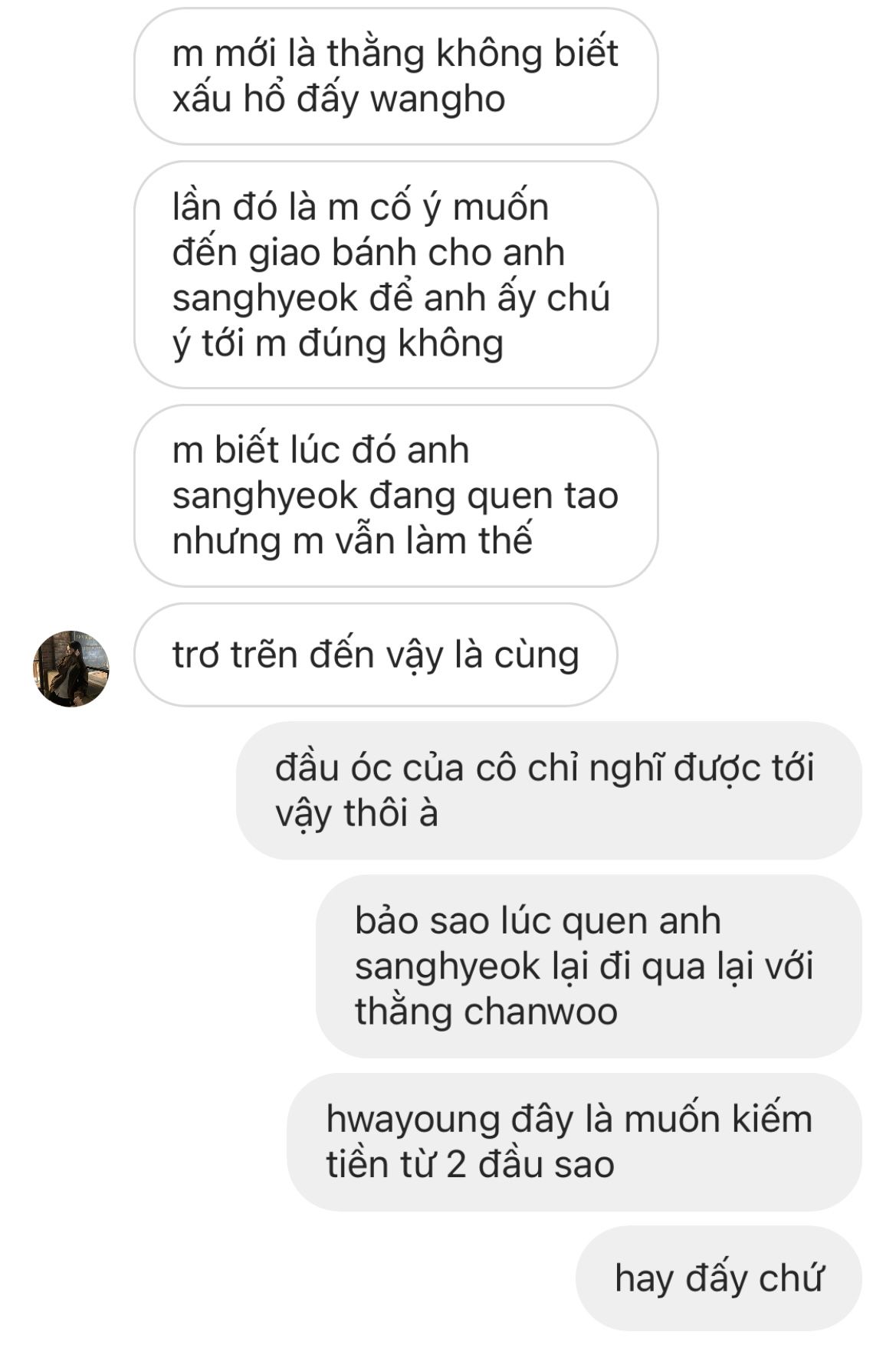This screenshot has height=1345, width=896.
Task: Tap the message ending with 'wangho'
Action: 395,76
